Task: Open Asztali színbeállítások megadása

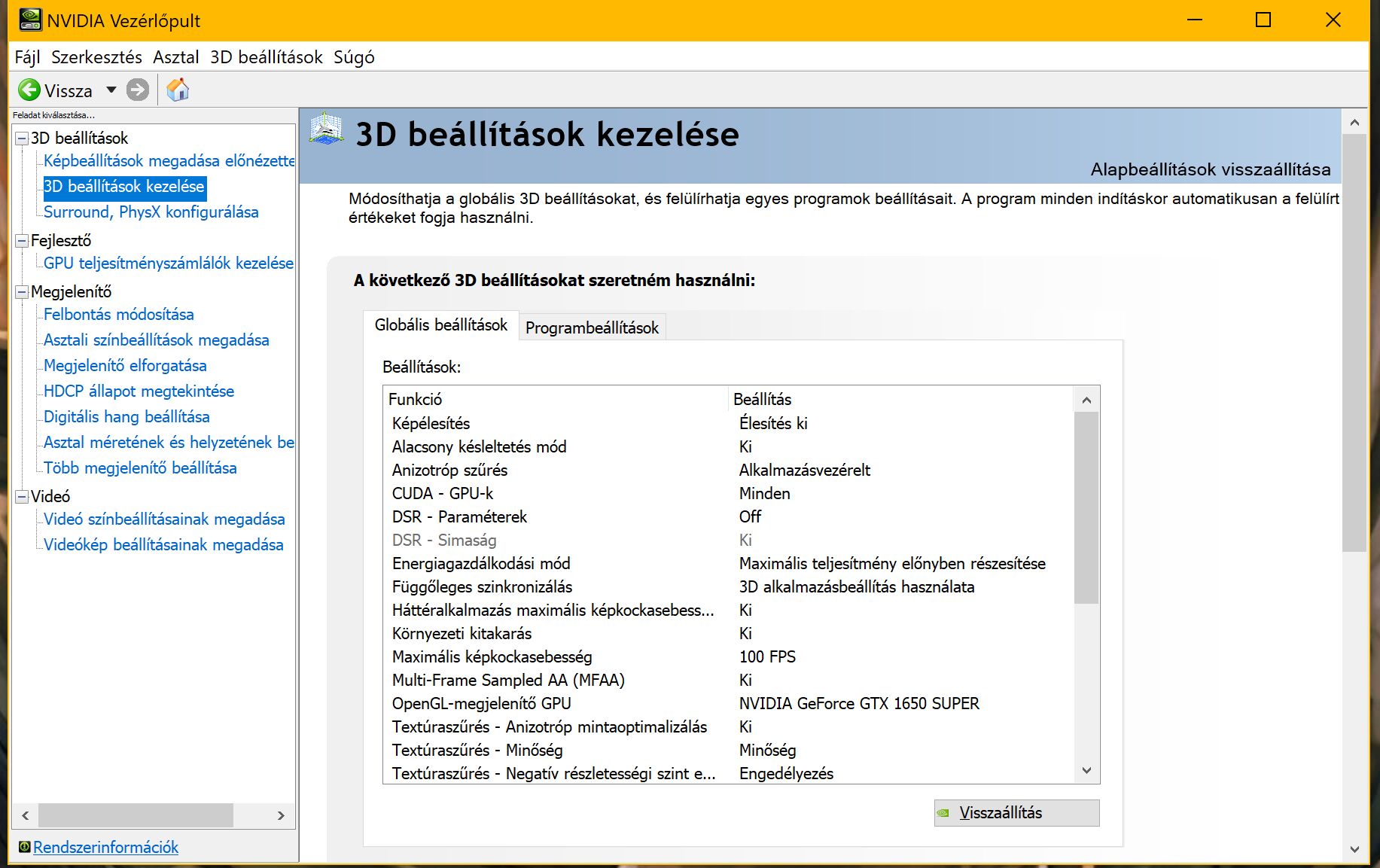Action: [x=156, y=340]
